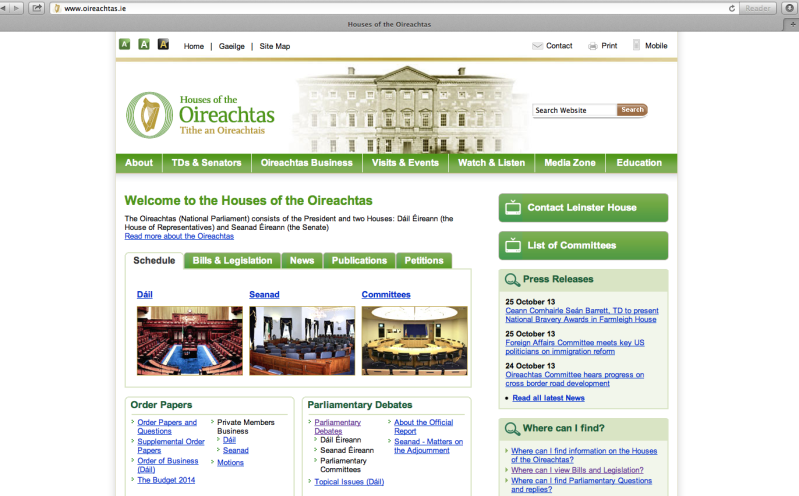Open Topical Issues (Dáil) link

point(349,482)
